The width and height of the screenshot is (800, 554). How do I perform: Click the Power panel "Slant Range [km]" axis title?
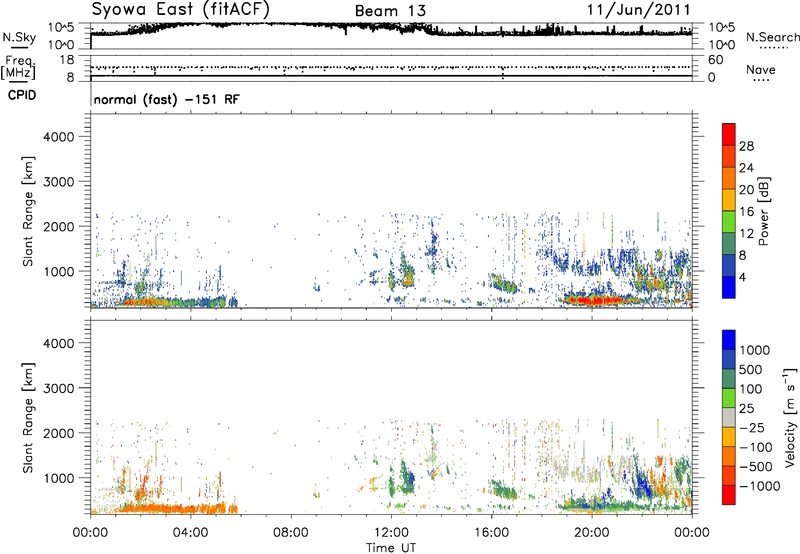coord(28,211)
